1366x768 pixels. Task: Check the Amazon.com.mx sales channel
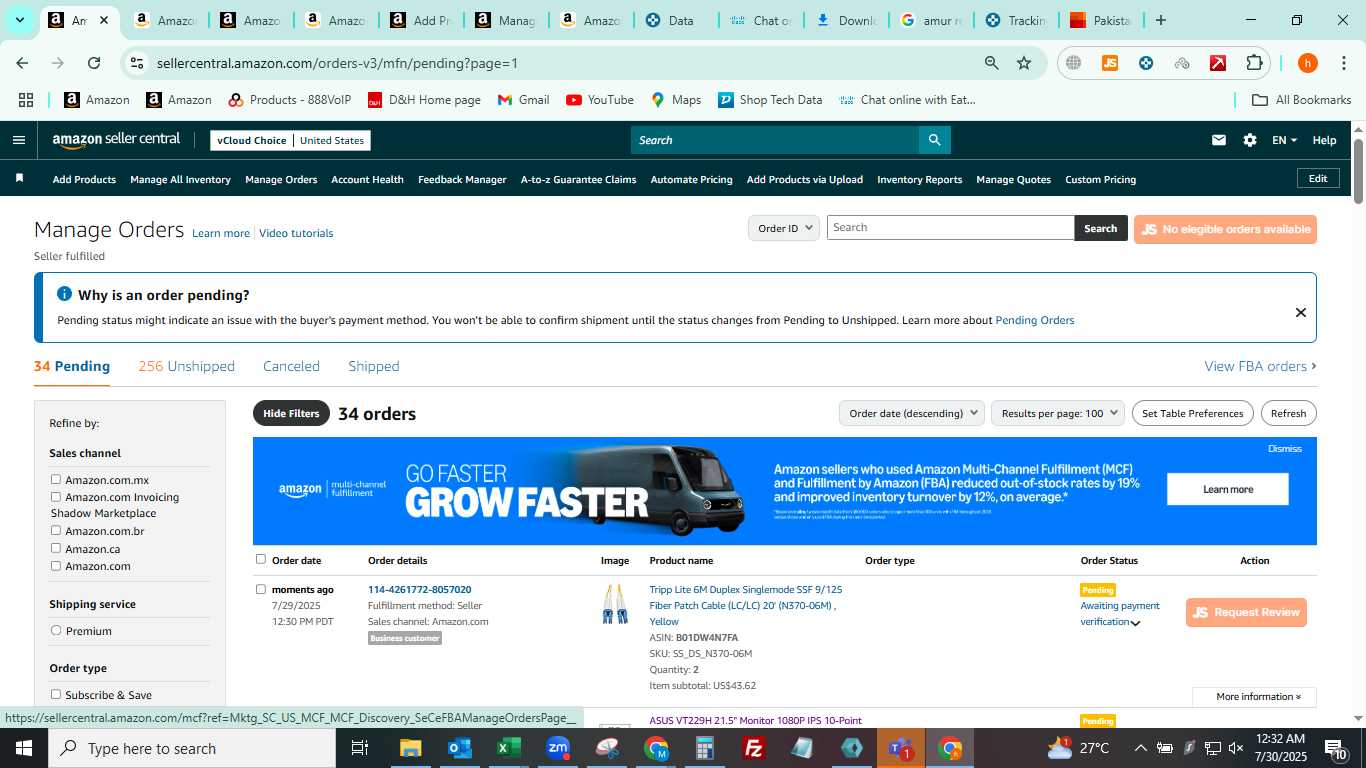pos(56,479)
